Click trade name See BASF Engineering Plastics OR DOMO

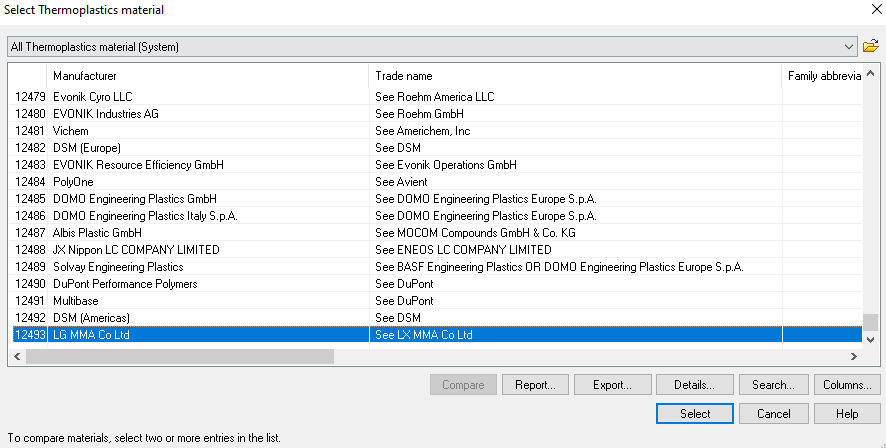pos(559,267)
